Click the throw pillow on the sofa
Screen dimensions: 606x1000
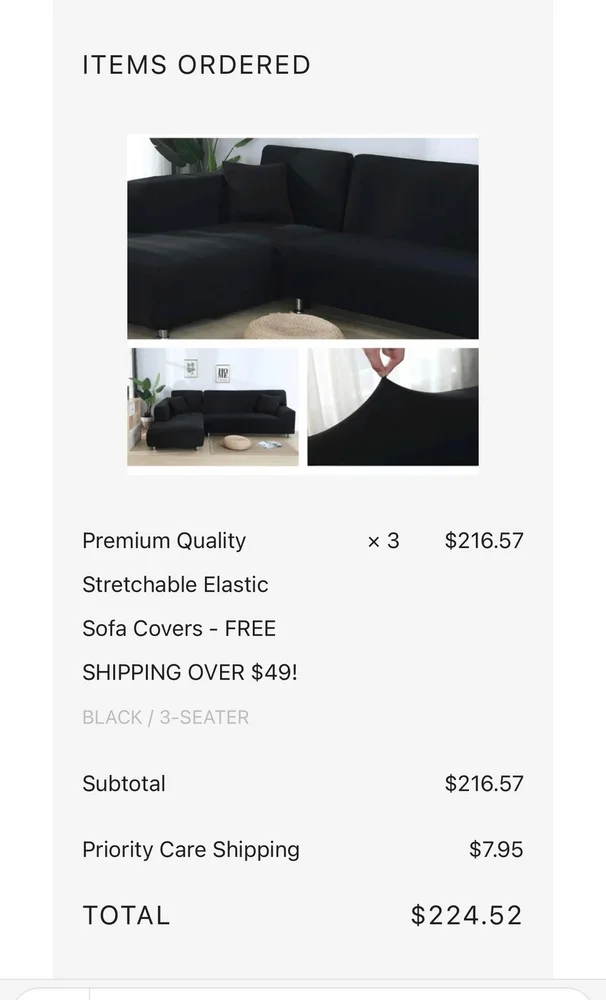point(258,193)
